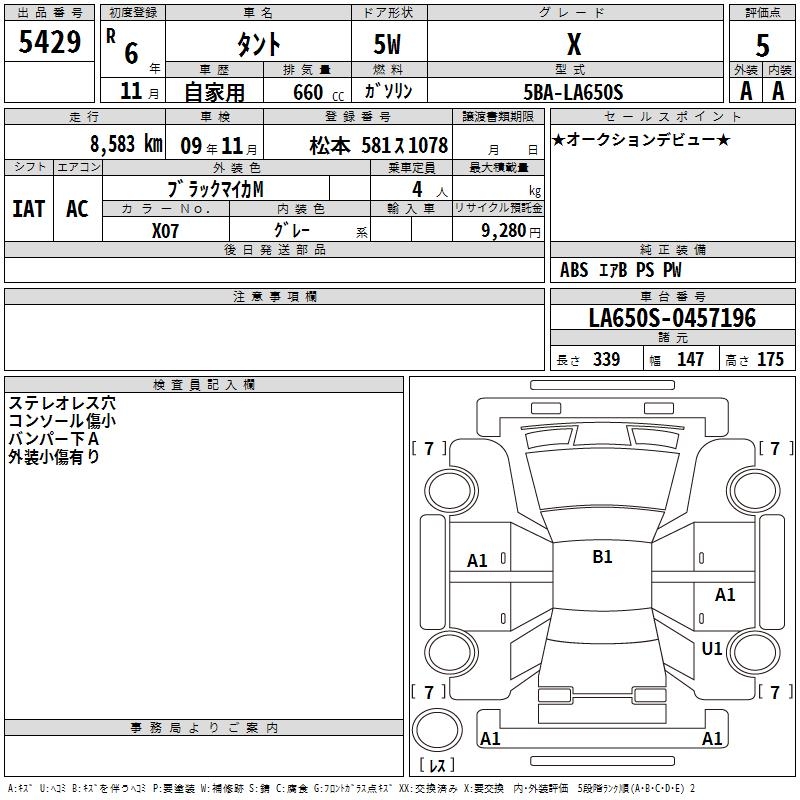This screenshot has height=800, width=800.
Task: Select 事務局よりご案内 header
Action: coord(204,728)
